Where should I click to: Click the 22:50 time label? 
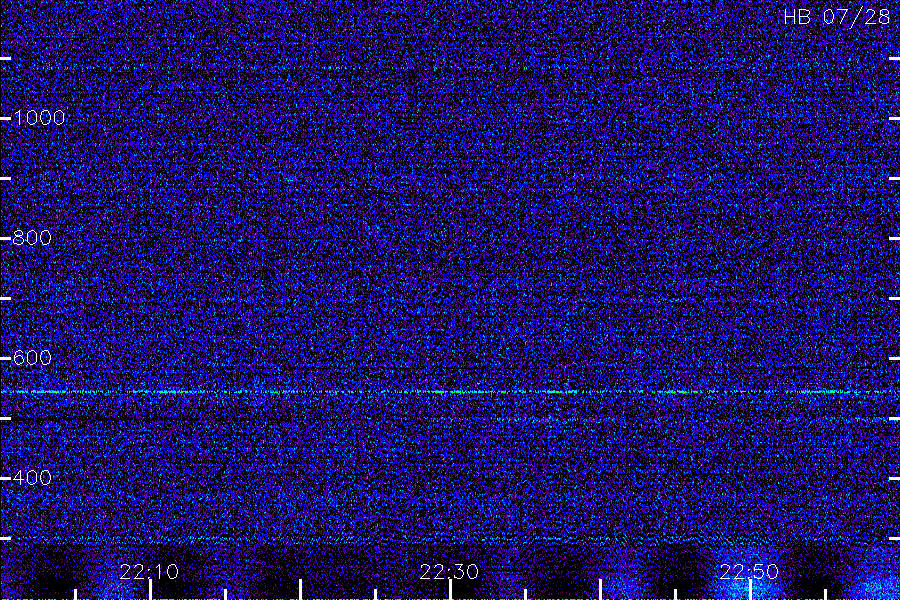[749, 572]
